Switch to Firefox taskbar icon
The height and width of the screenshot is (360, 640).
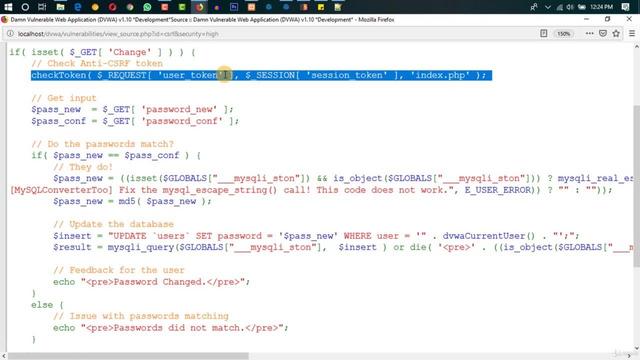coord(200,7)
